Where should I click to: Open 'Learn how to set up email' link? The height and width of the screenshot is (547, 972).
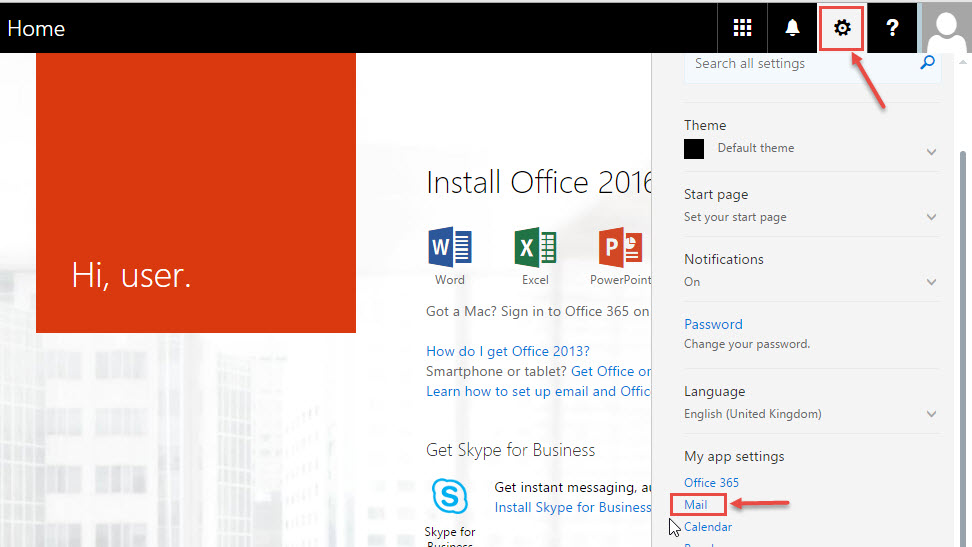coord(538,391)
